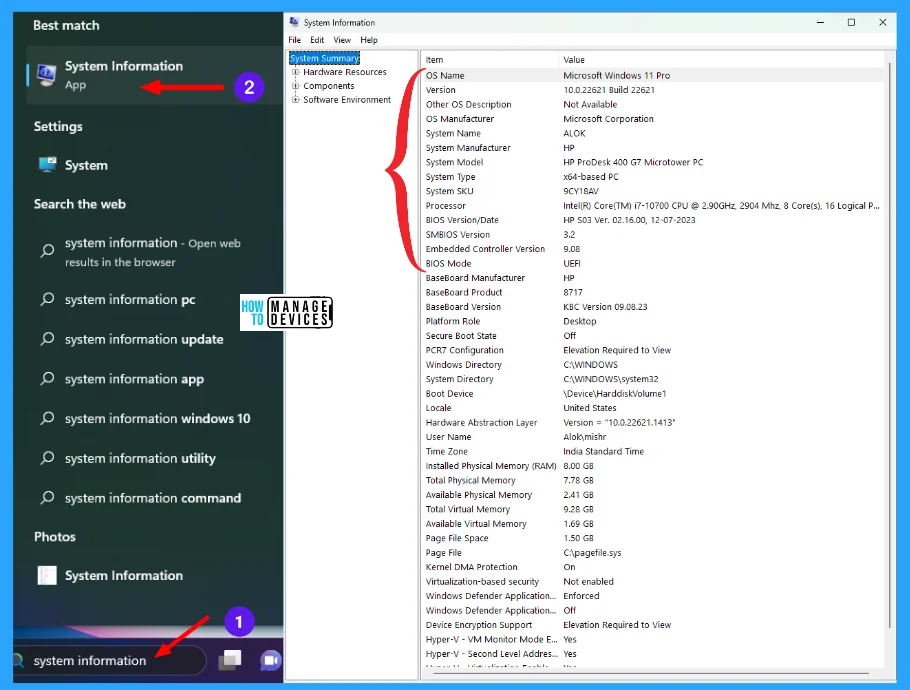Open the System Information app icon under Best match

tap(46, 74)
